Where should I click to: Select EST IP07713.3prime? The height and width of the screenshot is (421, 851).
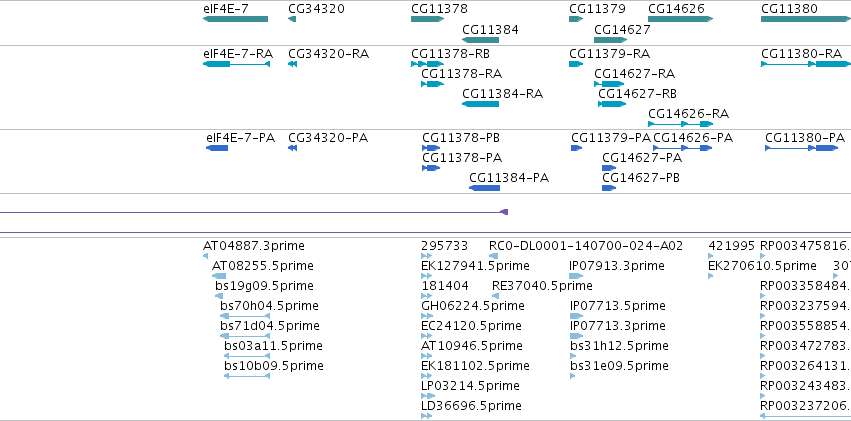pos(576,336)
